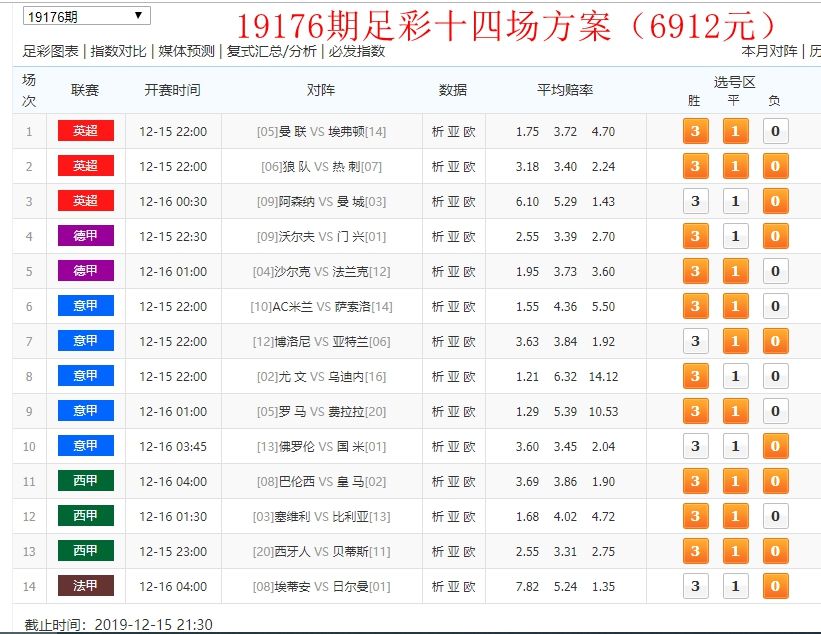Click team name 皇马 in match 11

tap(350, 482)
